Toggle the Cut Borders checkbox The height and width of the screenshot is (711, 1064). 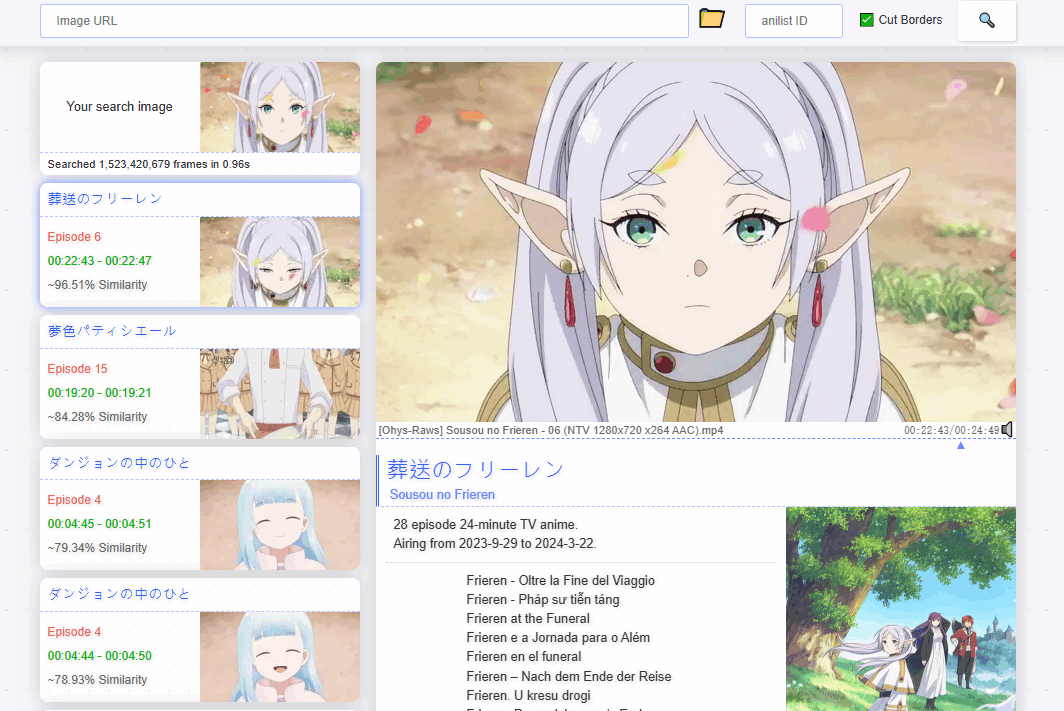(867, 20)
